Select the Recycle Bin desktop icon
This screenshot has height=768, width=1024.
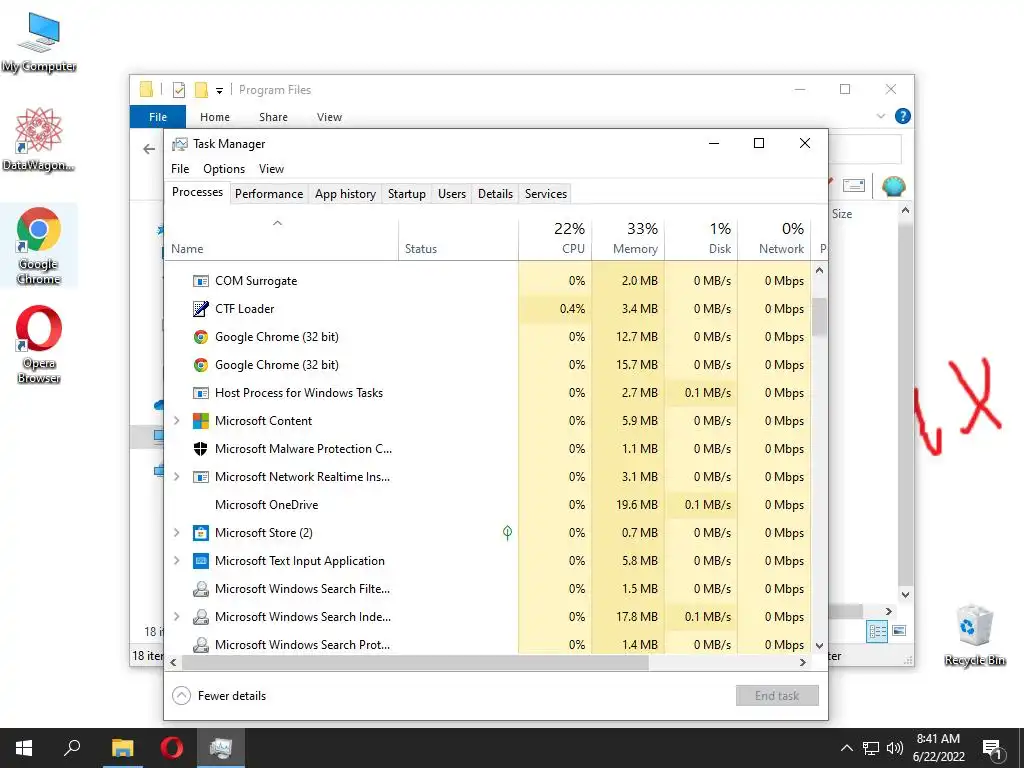pos(974,635)
